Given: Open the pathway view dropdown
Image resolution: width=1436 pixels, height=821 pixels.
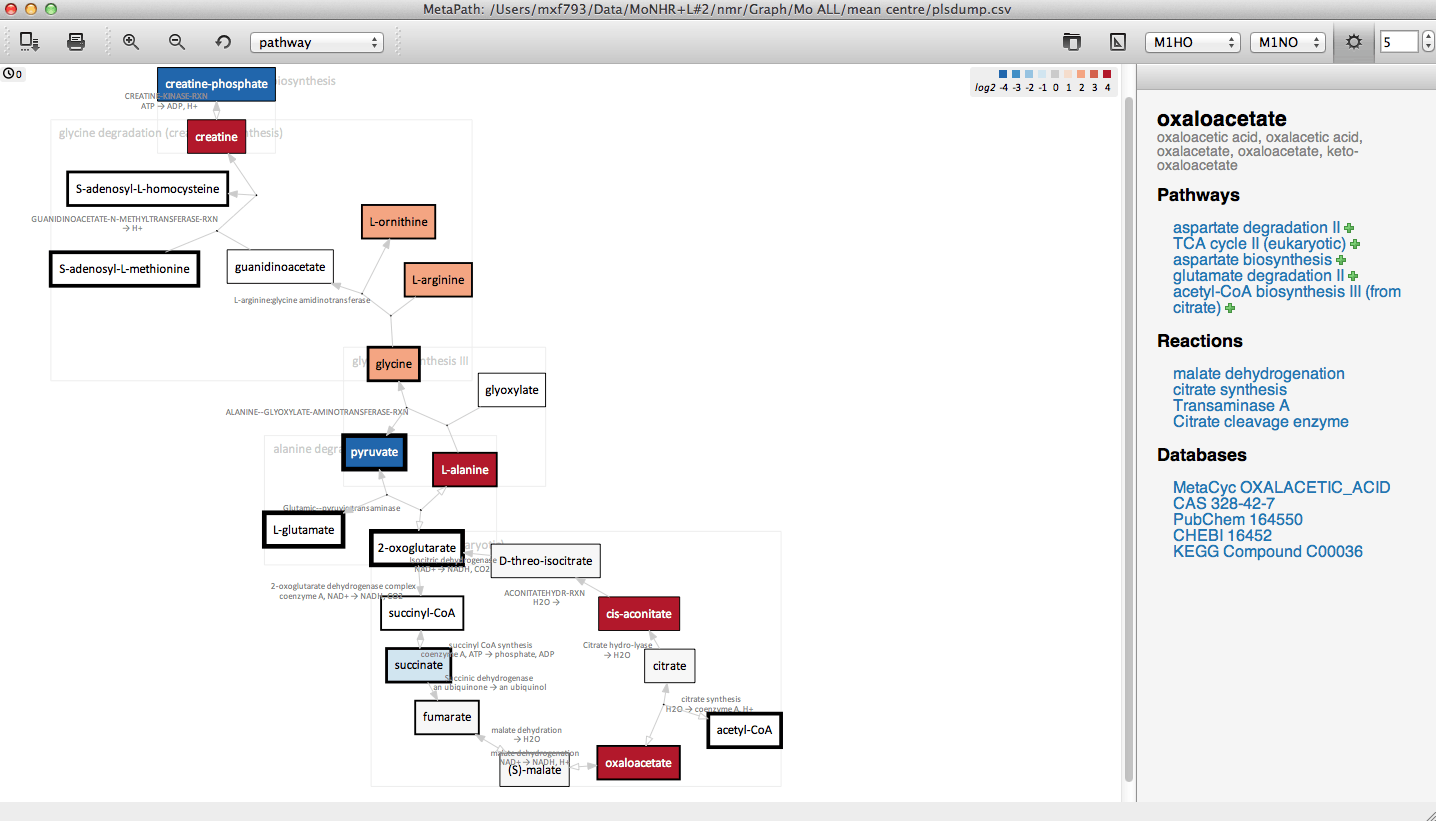Looking at the screenshot, I should click(317, 42).
